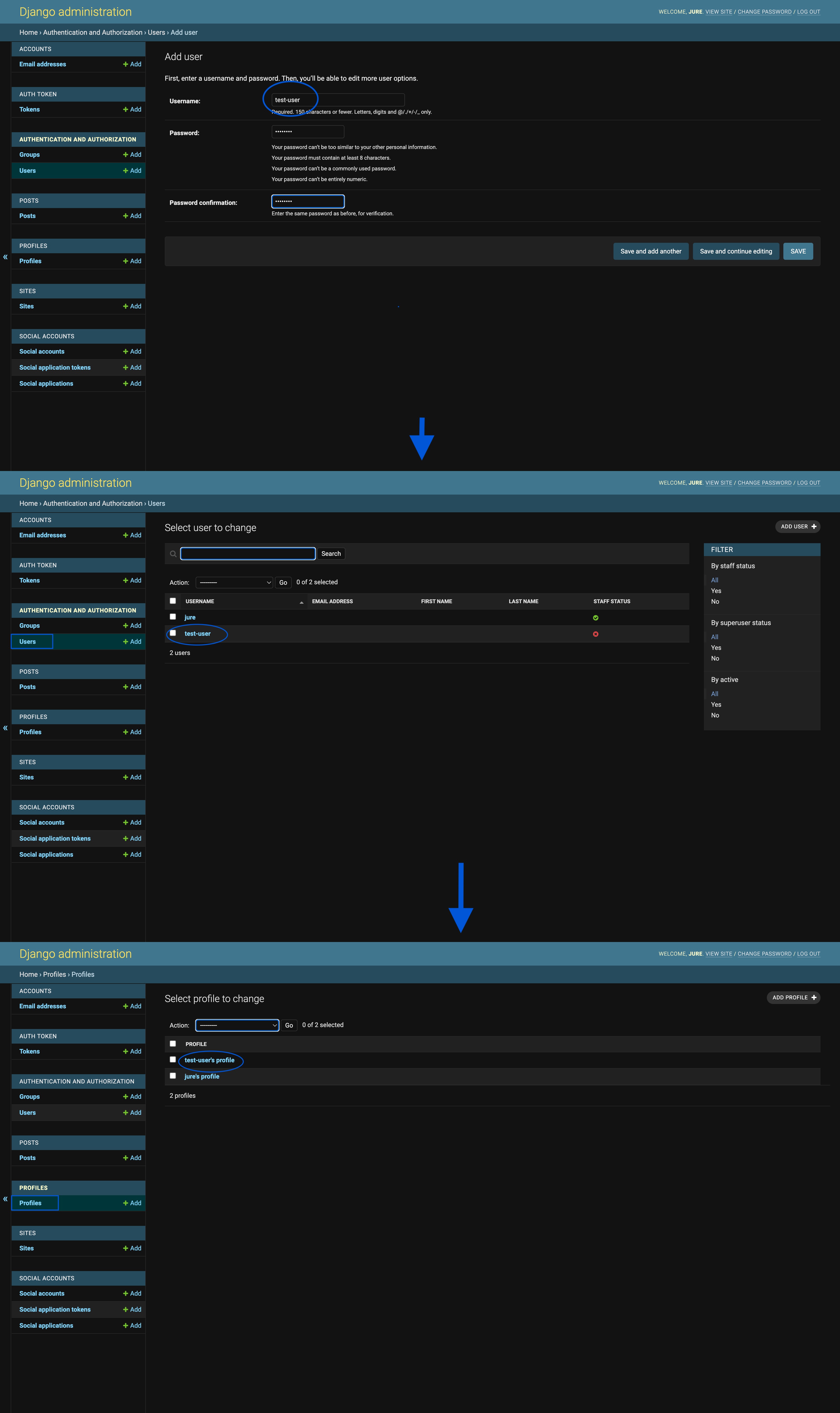Click the Save and continue editing button

pyautogui.click(x=736, y=251)
